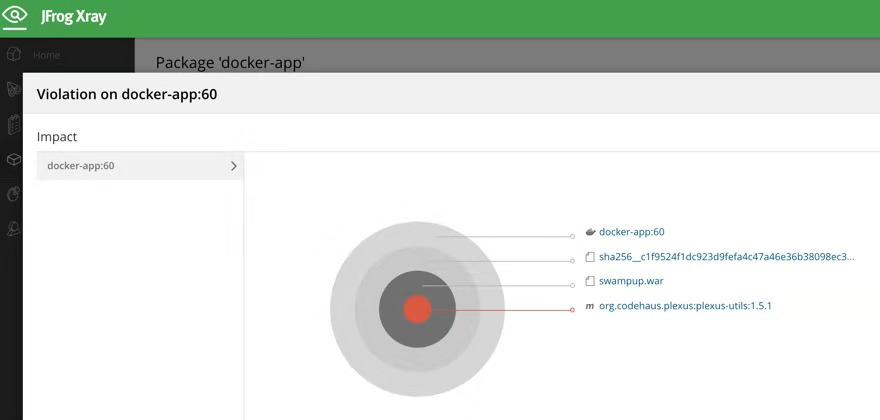The image size is (880, 420).
Task: Click the JFrog Xray eye logo
Action: pyautogui.click(x=15, y=16)
